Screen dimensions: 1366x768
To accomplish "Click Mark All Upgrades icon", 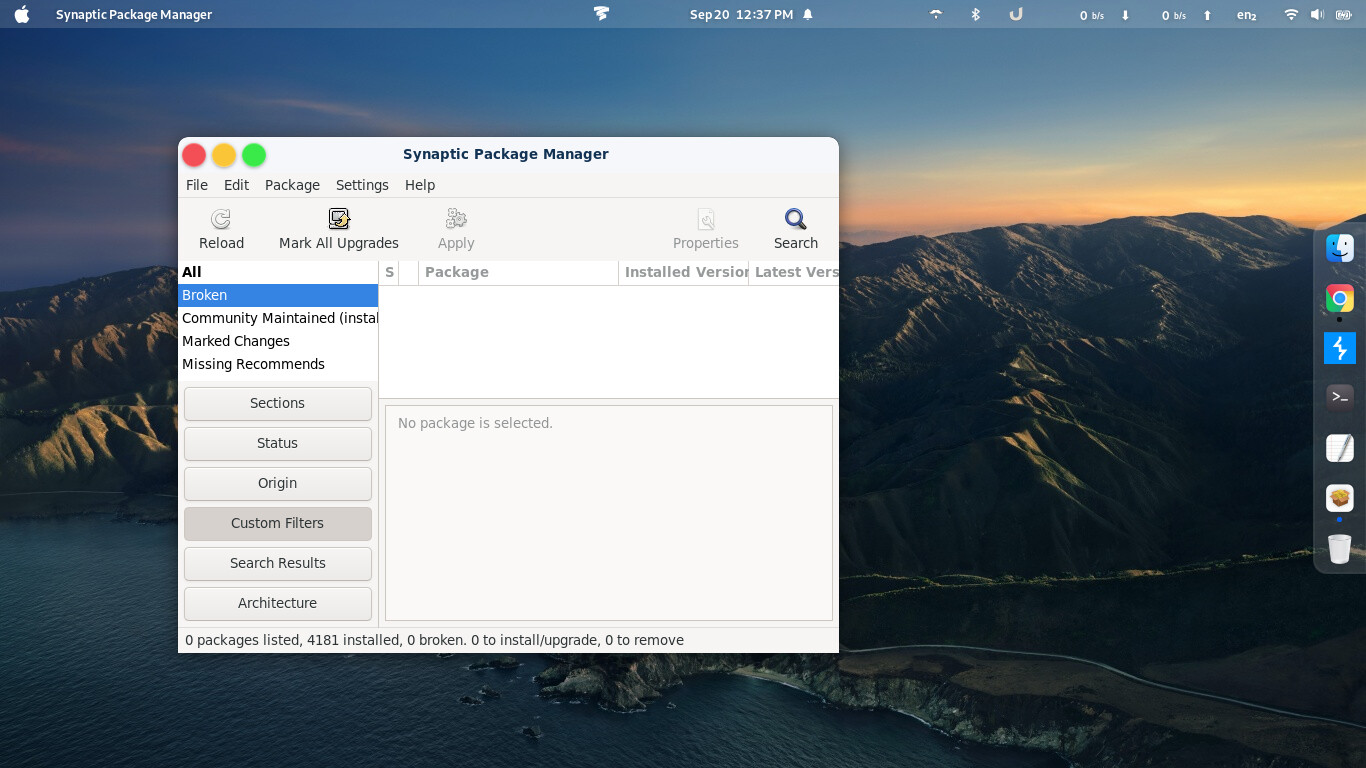I will point(339,219).
